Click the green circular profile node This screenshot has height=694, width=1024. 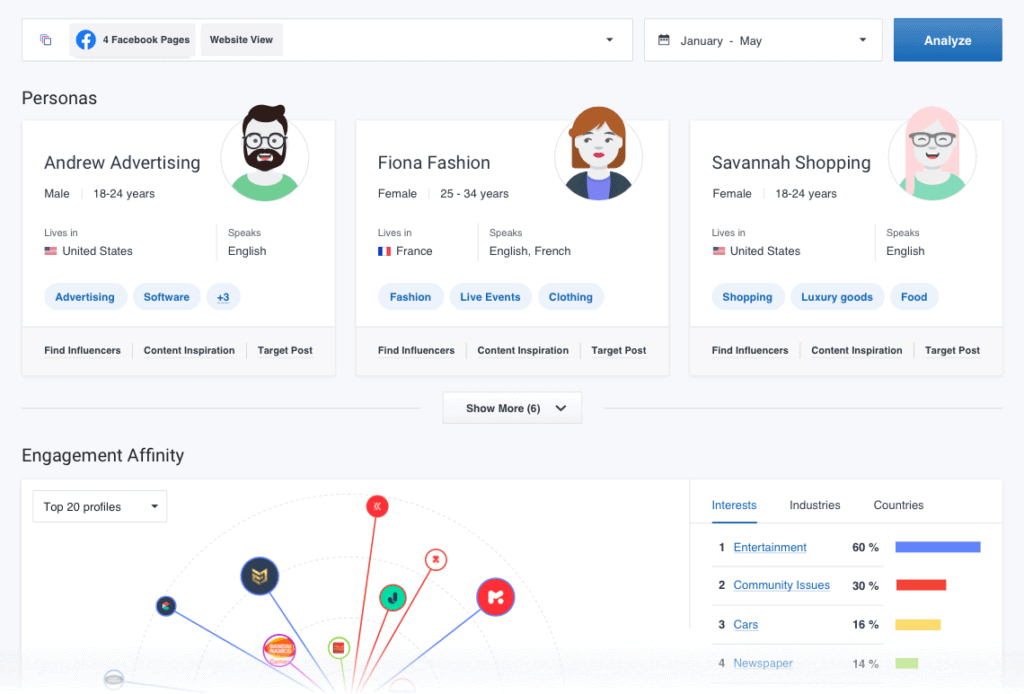pyautogui.click(x=392, y=598)
